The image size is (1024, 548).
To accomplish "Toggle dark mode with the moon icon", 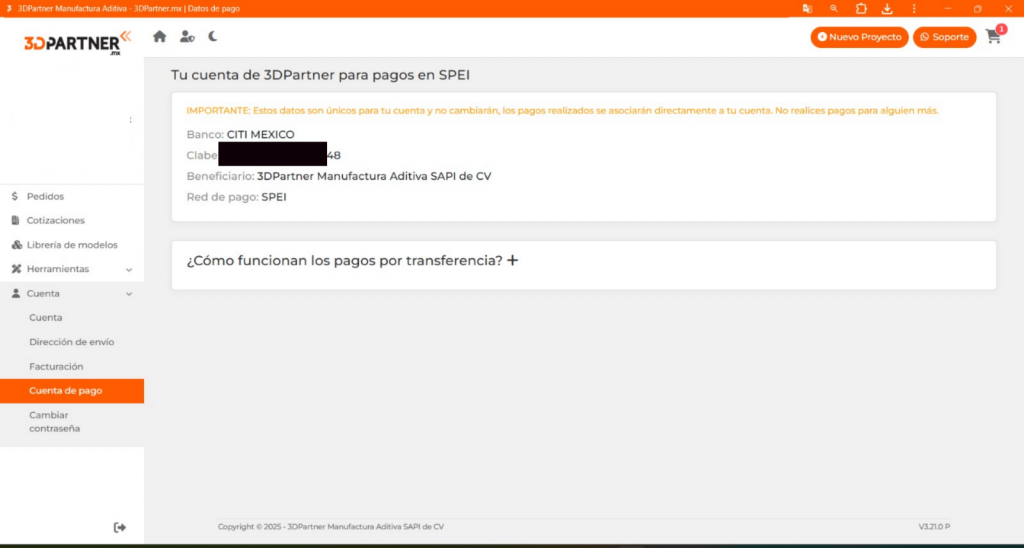I will (213, 37).
